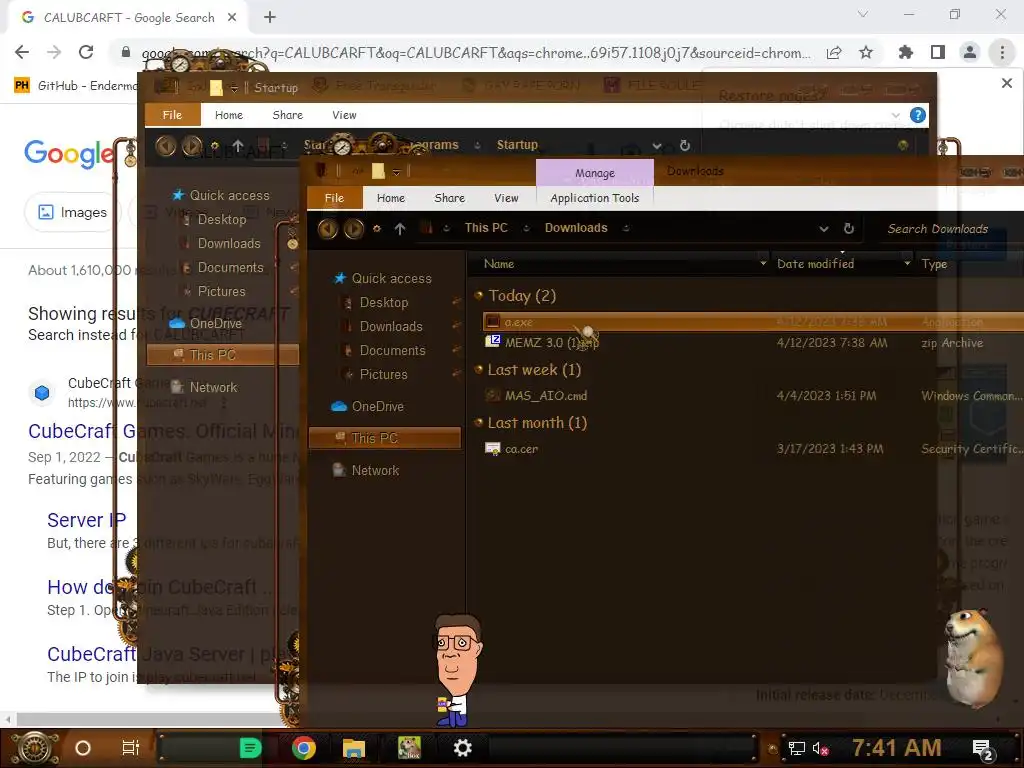Collapse the Last week (1) group

pyautogui.click(x=479, y=370)
